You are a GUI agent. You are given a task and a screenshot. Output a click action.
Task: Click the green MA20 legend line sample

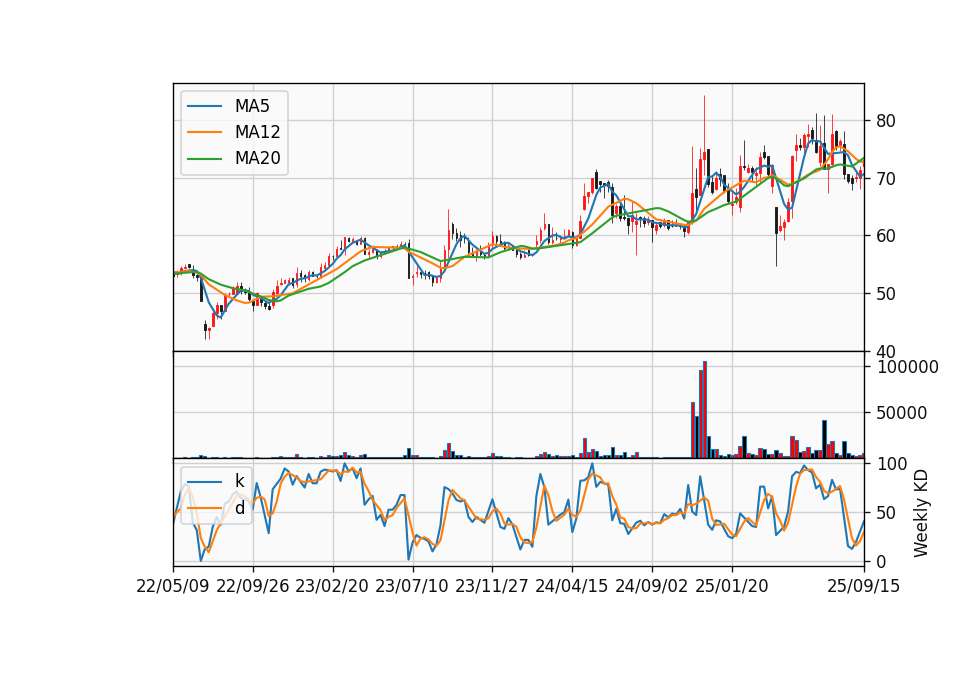[x=204, y=159]
